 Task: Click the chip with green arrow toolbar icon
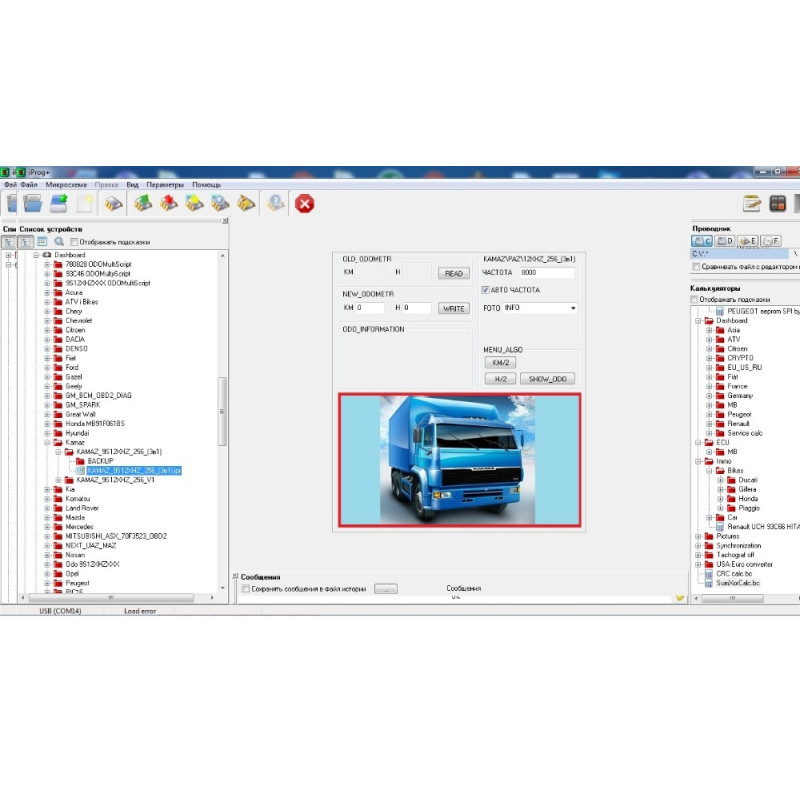pos(142,203)
